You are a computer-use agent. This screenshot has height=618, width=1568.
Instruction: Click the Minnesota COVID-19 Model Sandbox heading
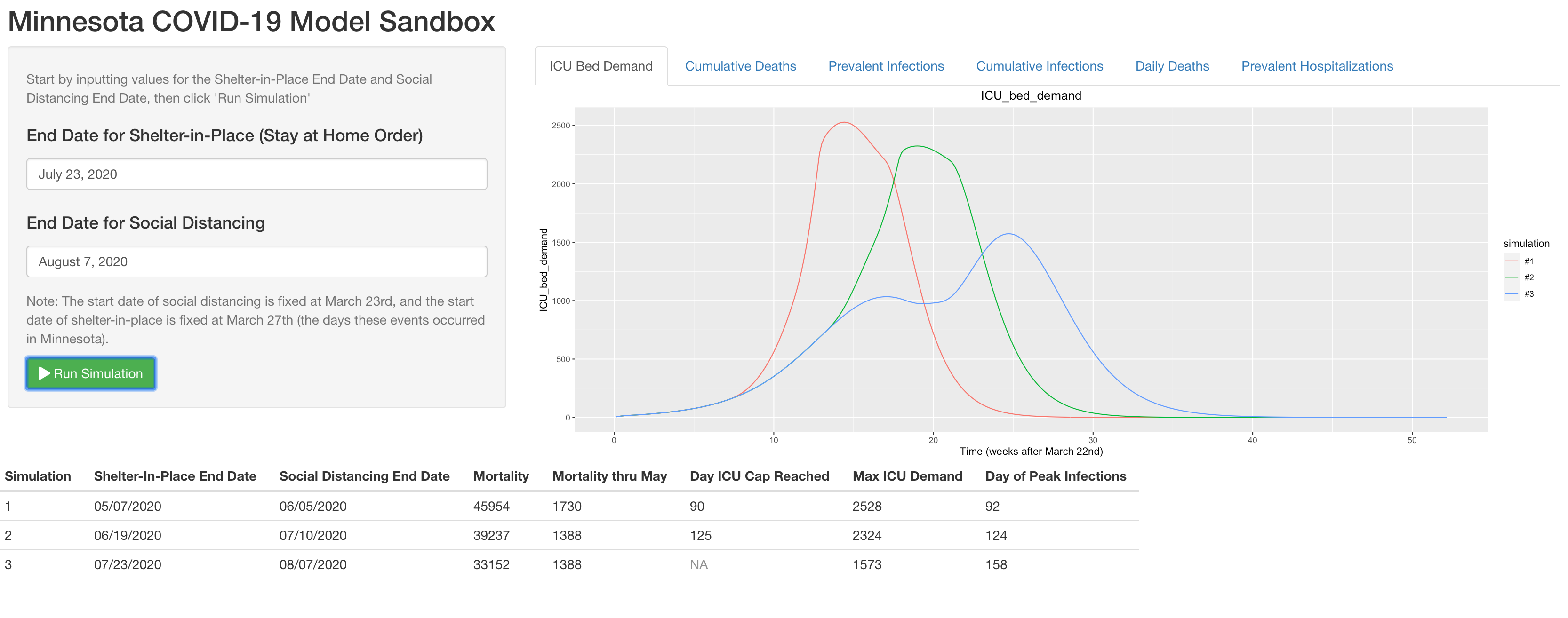(x=251, y=21)
